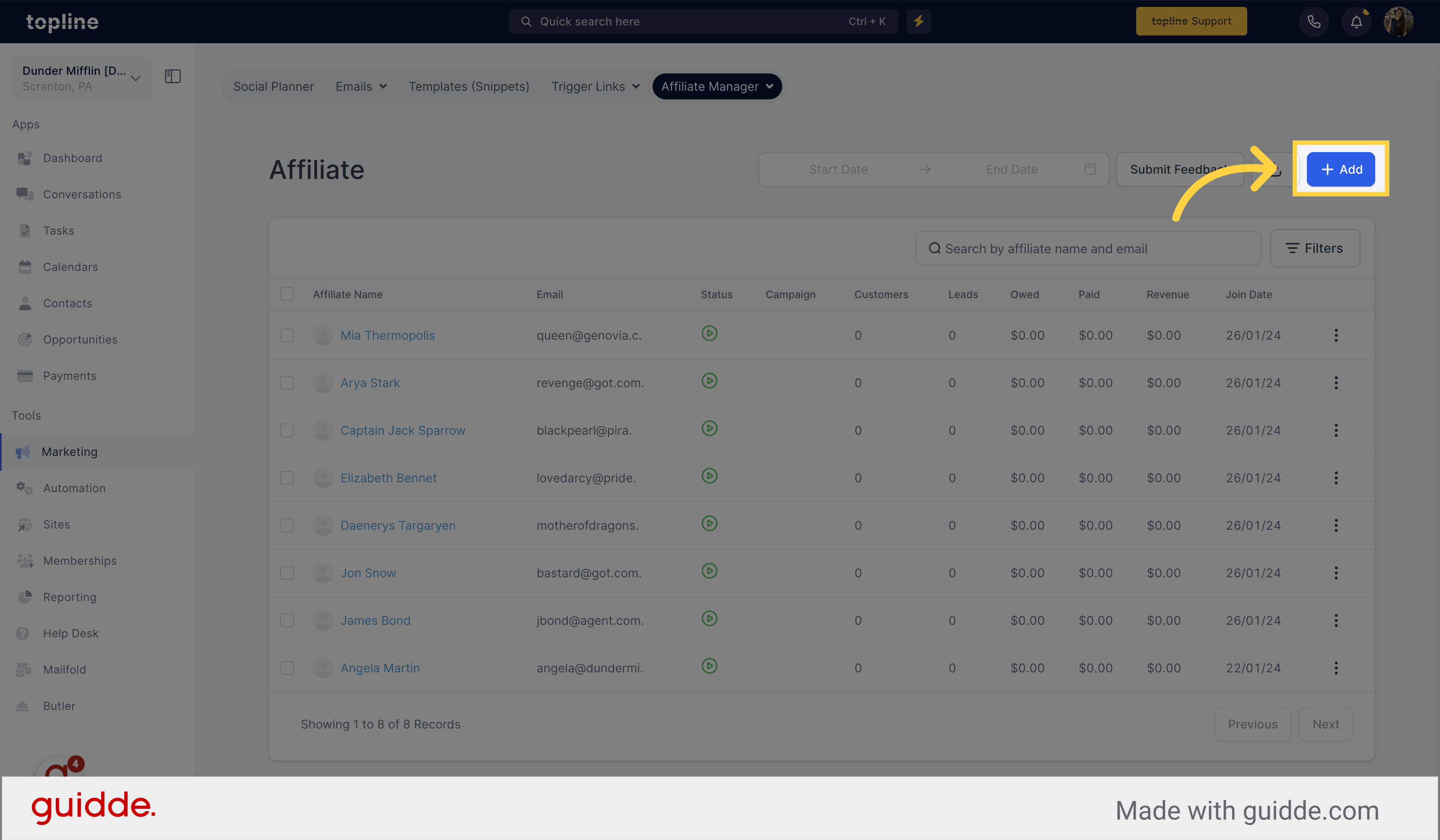Open Elizabeth Bennet affiliate profile

point(389,478)
